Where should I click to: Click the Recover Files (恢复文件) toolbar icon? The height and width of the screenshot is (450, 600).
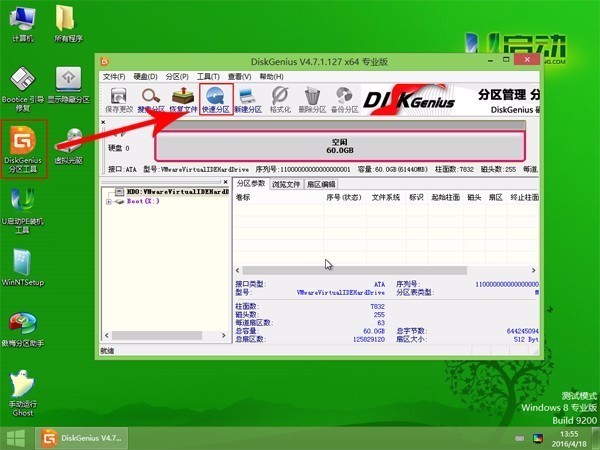click(x=183, y=100)
